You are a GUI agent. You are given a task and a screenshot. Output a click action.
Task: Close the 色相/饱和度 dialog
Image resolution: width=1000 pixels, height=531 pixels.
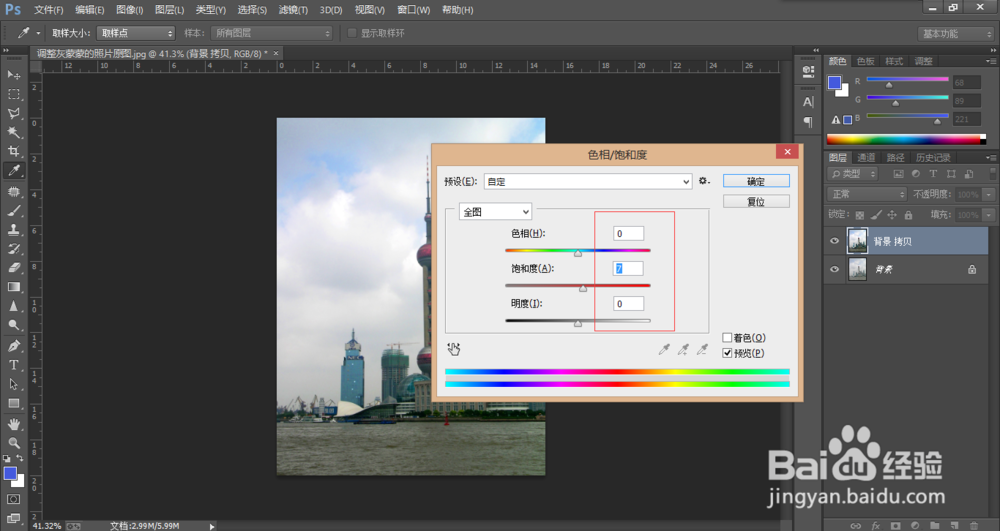pyautogui.click(x=787, y=152)
